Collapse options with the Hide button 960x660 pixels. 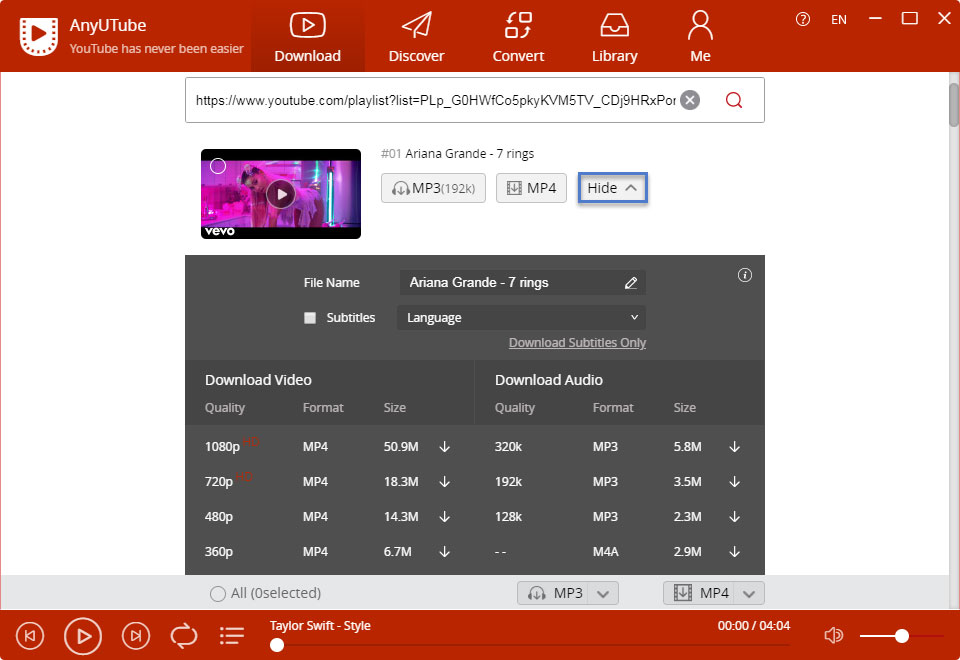click(612, 188)
